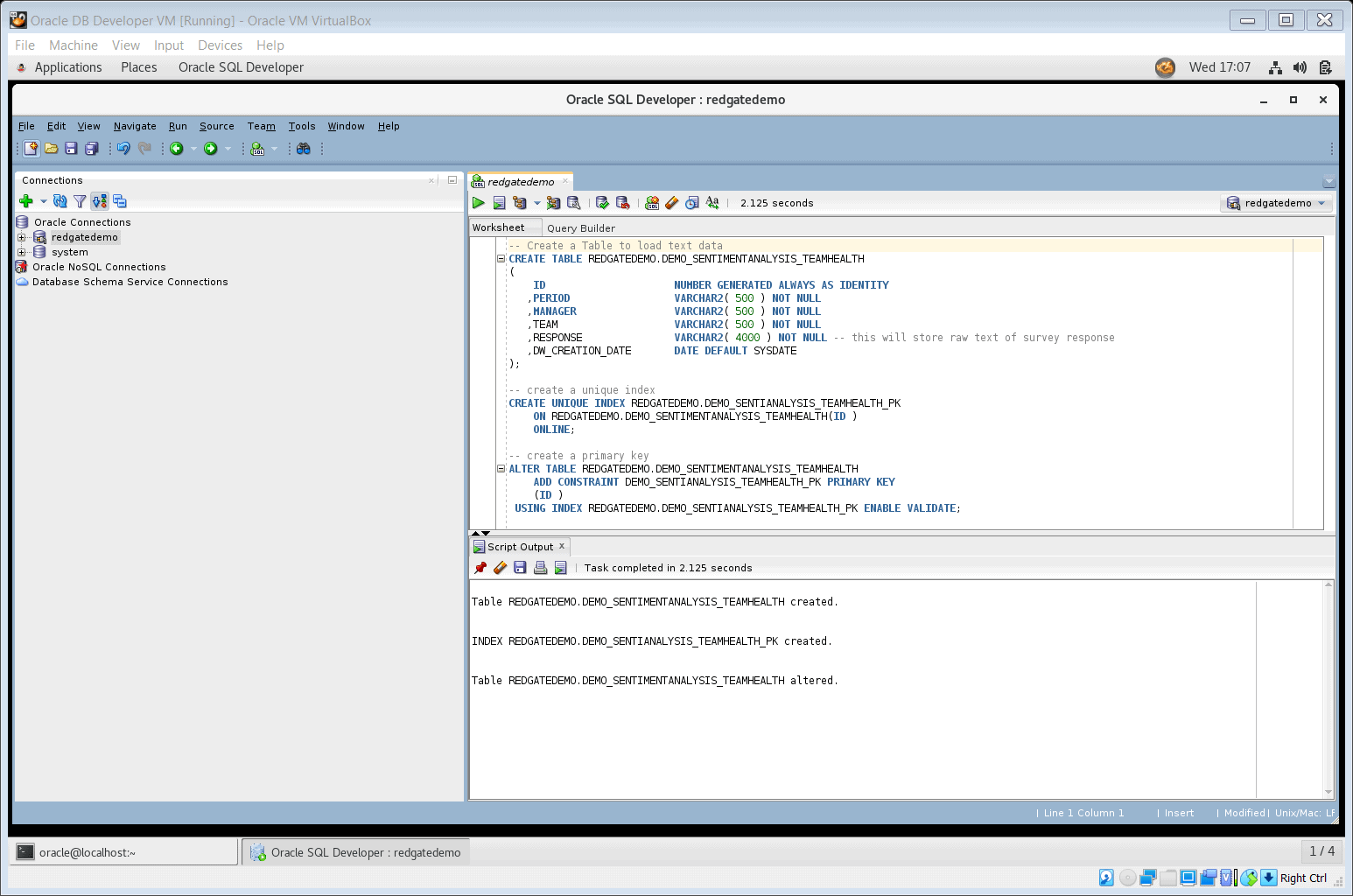Open the editor tab list dropdown
Screen dimensions: 1353x896
point(1329,182)
